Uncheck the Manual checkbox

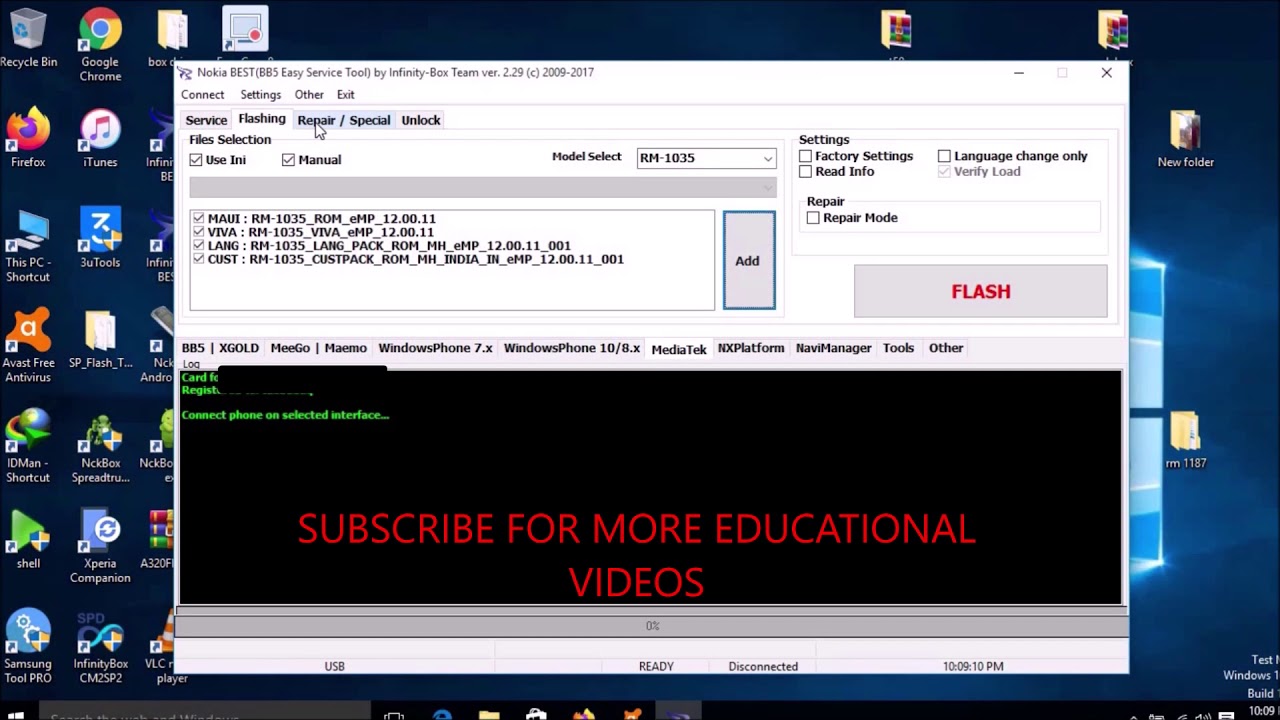coord(289,160)
